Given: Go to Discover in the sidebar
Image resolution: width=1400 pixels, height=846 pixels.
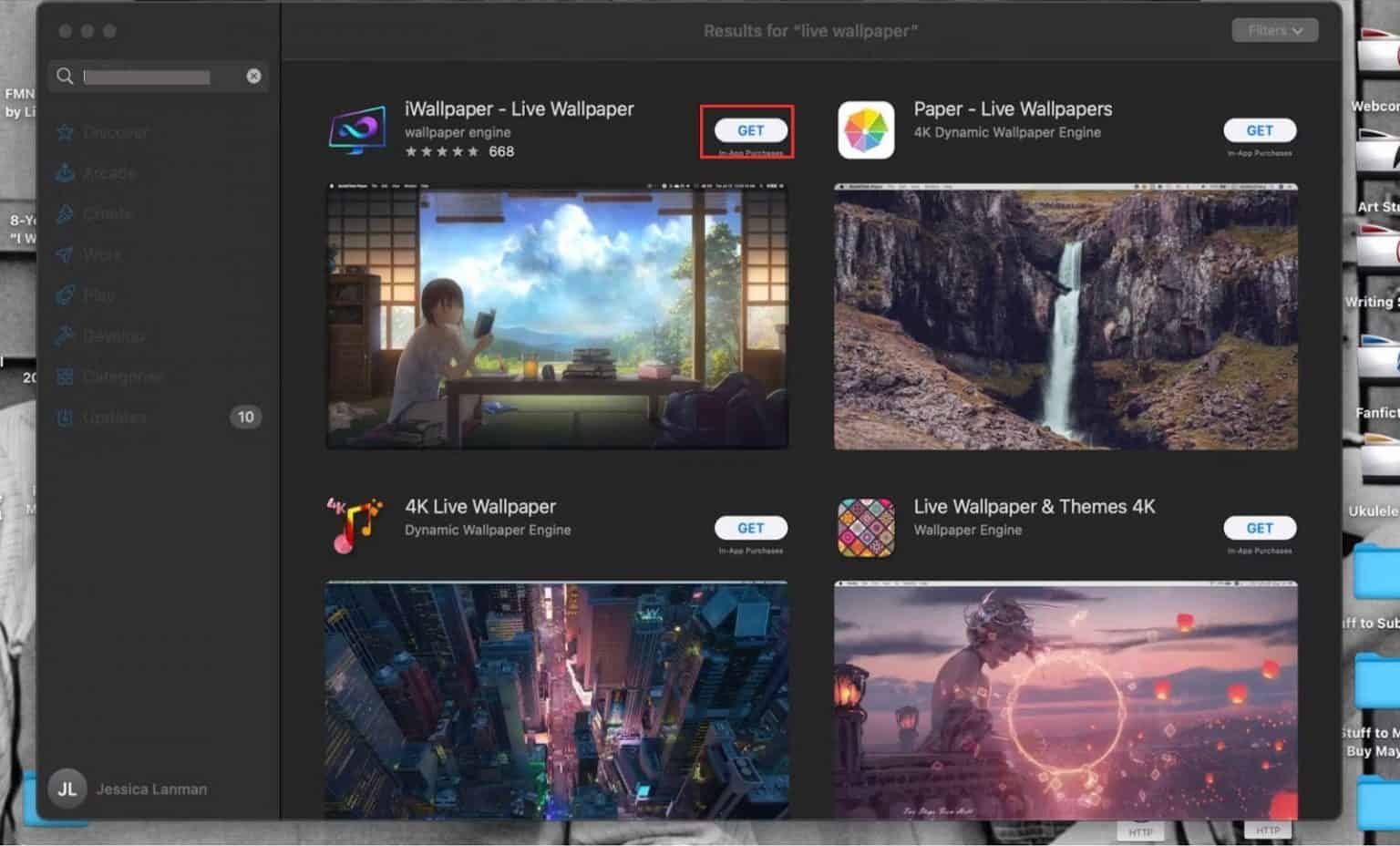Looking at the screenshot, I should tap(114, 132).
